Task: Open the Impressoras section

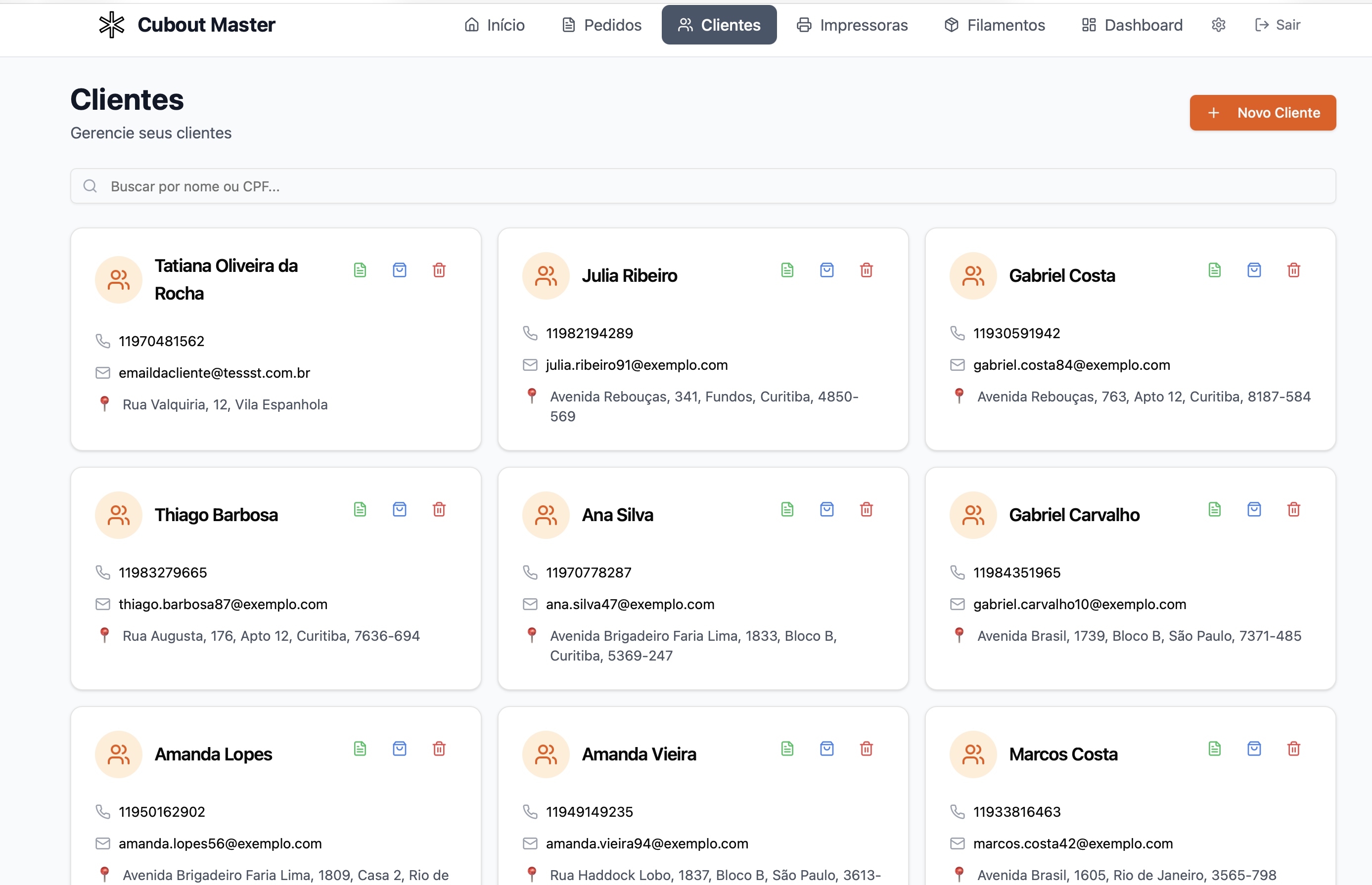Action: click(852, 25)
